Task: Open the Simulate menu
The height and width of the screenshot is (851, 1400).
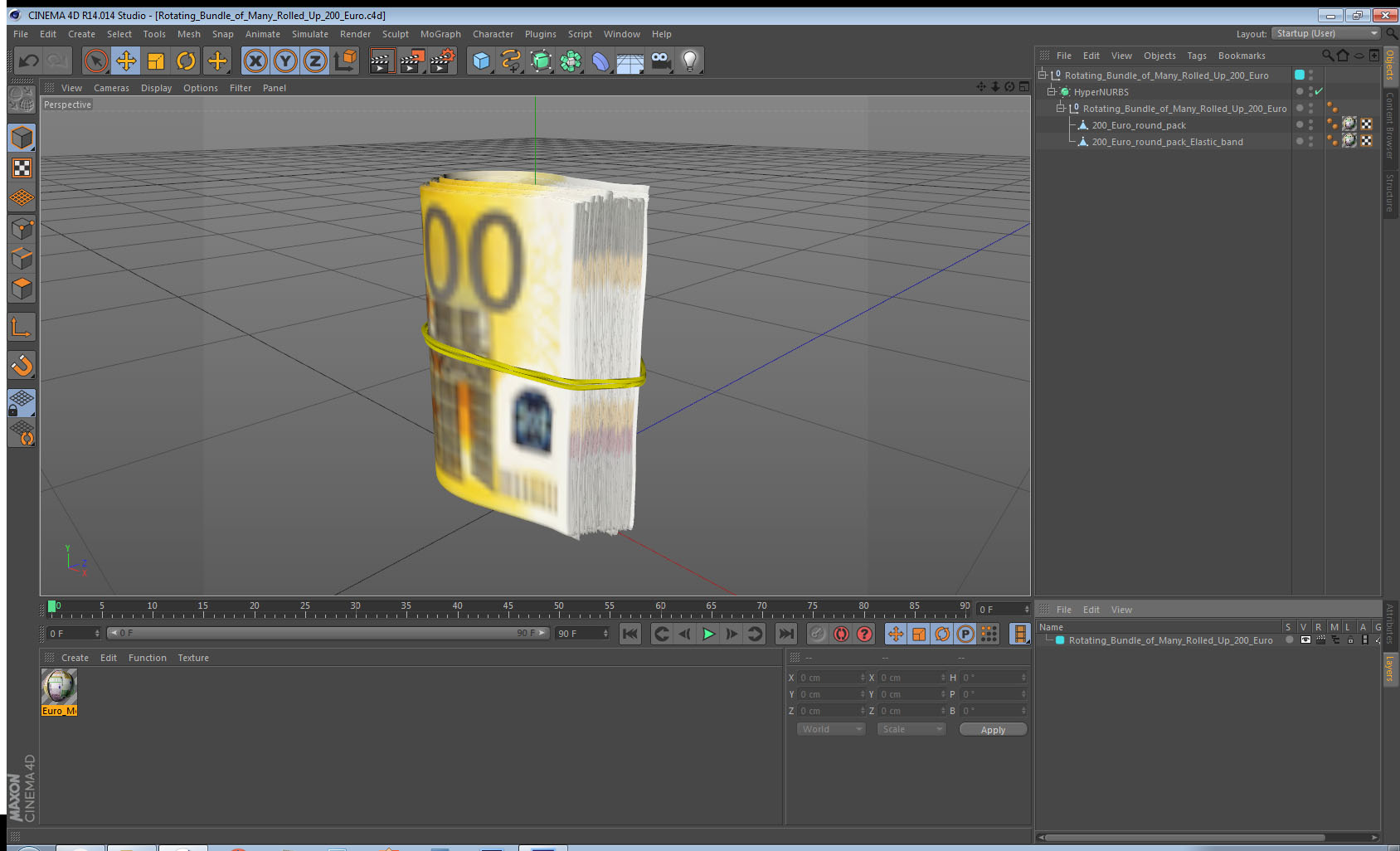Action: point(310,34)
